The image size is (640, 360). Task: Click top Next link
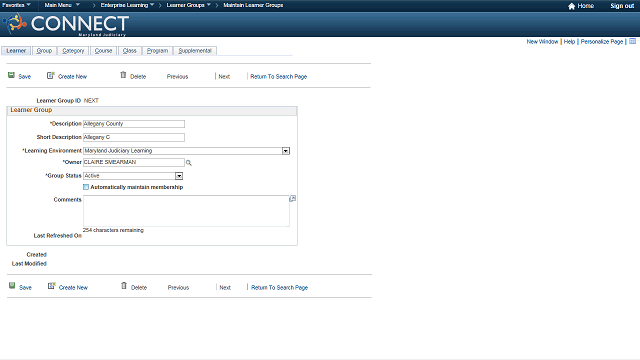224,77
